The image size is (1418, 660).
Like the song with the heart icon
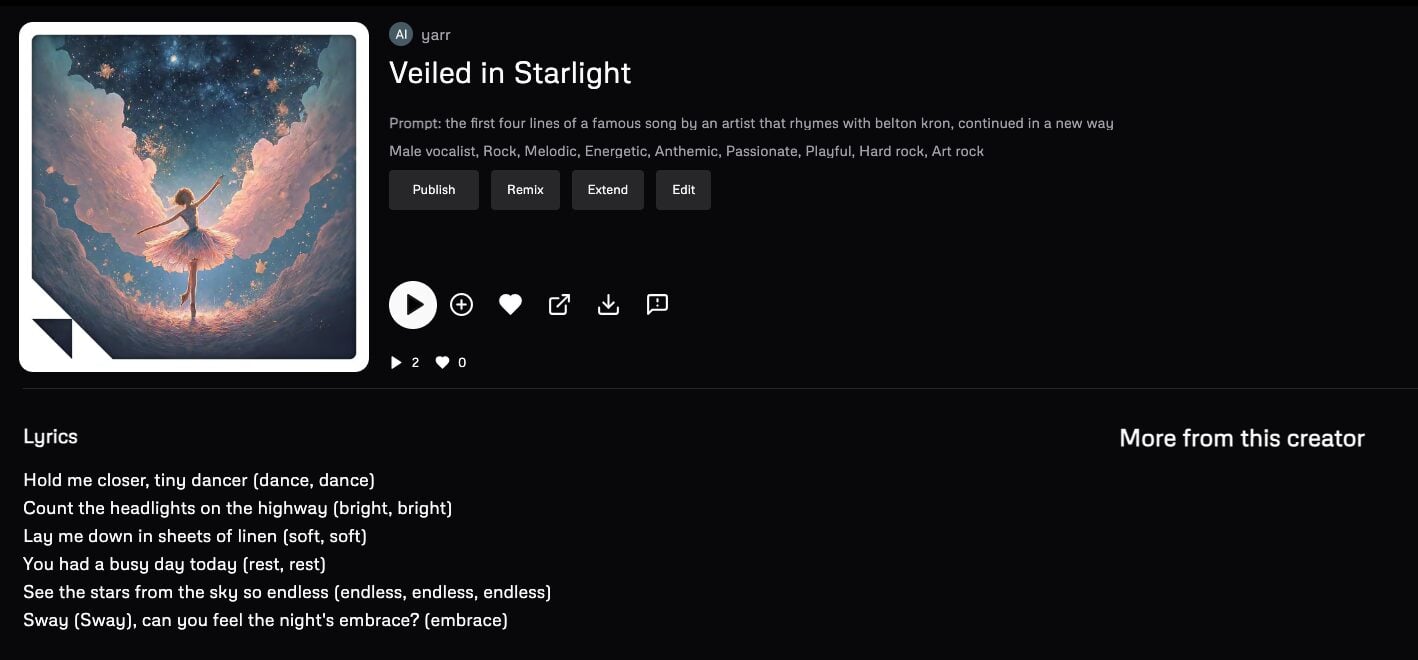pyautogui.click(x=510, y=305)
